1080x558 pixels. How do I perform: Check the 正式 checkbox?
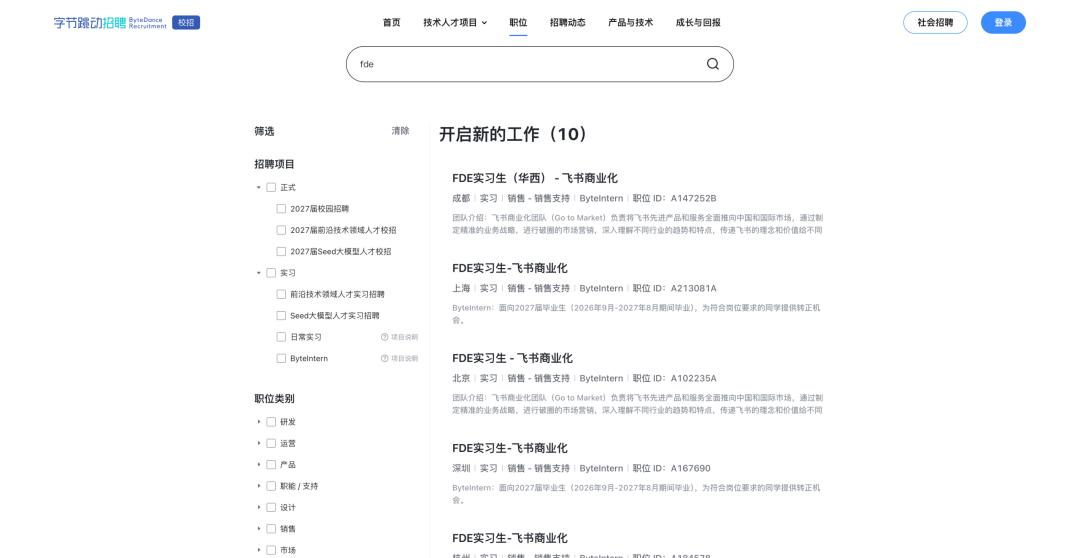[x=271, y=187]
